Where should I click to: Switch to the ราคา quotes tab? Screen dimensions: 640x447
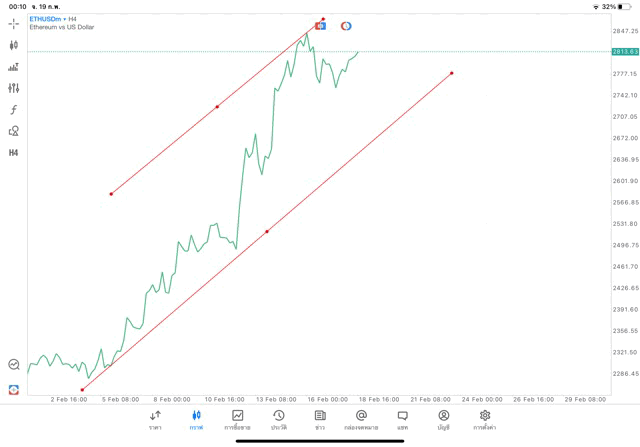click(x=155, y=419)
